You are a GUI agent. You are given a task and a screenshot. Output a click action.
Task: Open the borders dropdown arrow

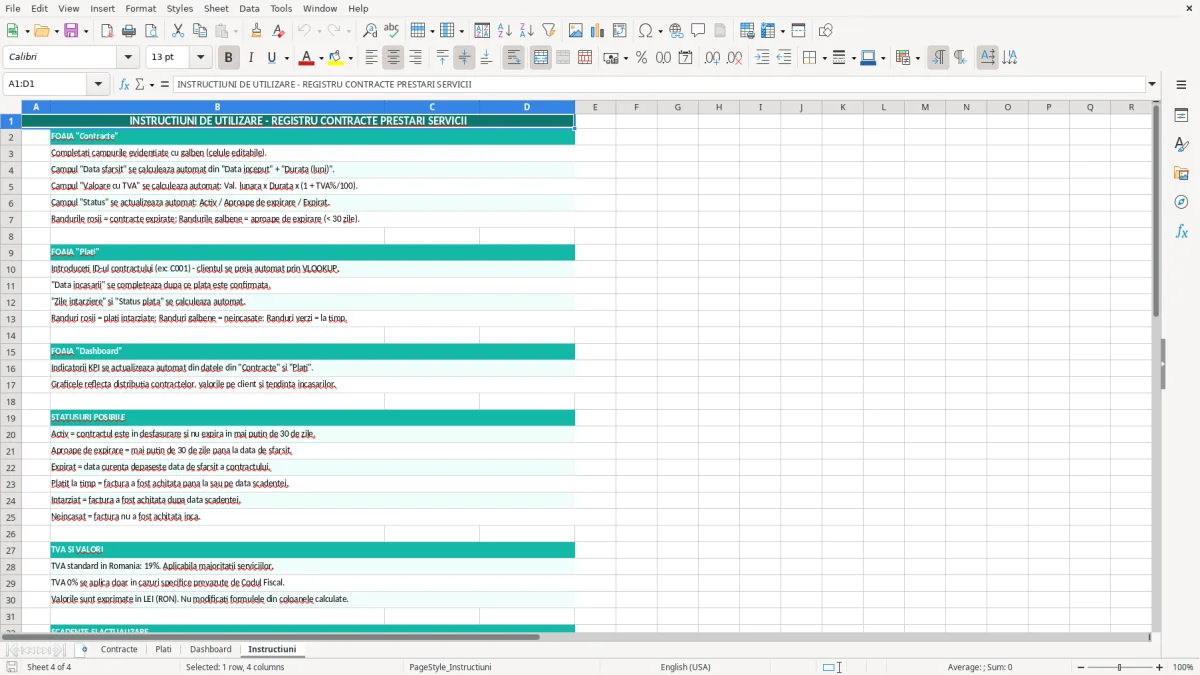[824, 58]
